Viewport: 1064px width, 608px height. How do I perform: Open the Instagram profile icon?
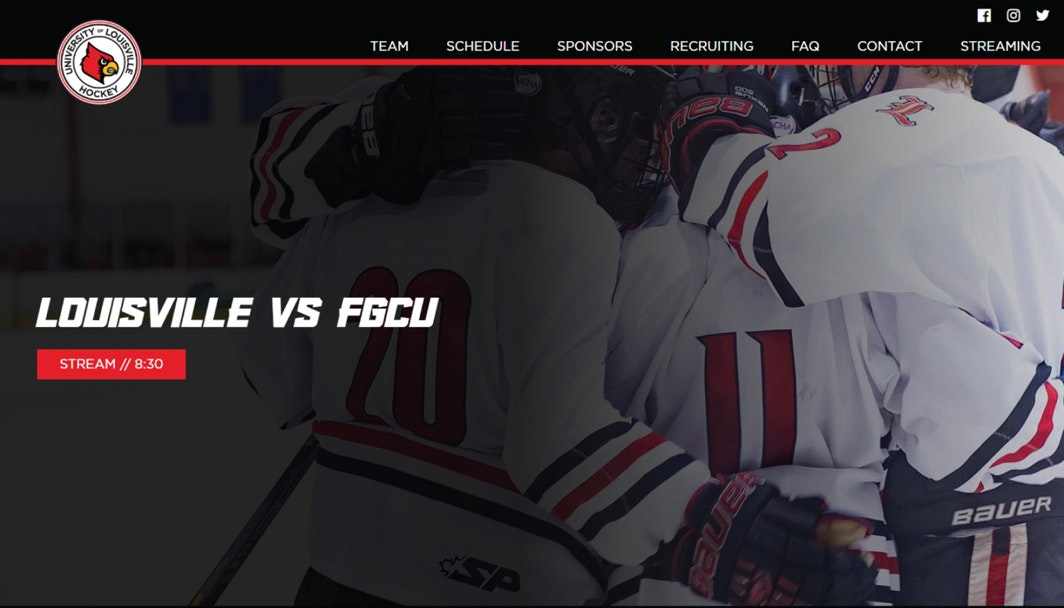click(1013, 16)
